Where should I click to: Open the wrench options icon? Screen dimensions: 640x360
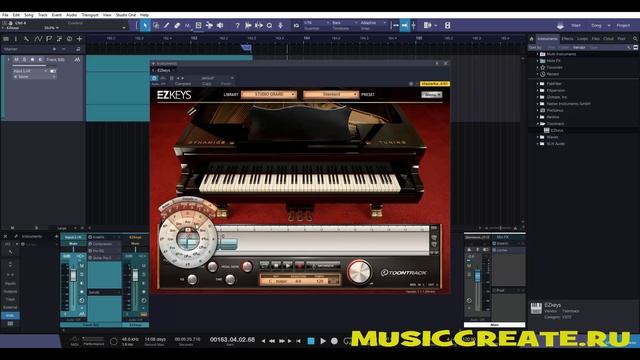click(x=27, y=39)
